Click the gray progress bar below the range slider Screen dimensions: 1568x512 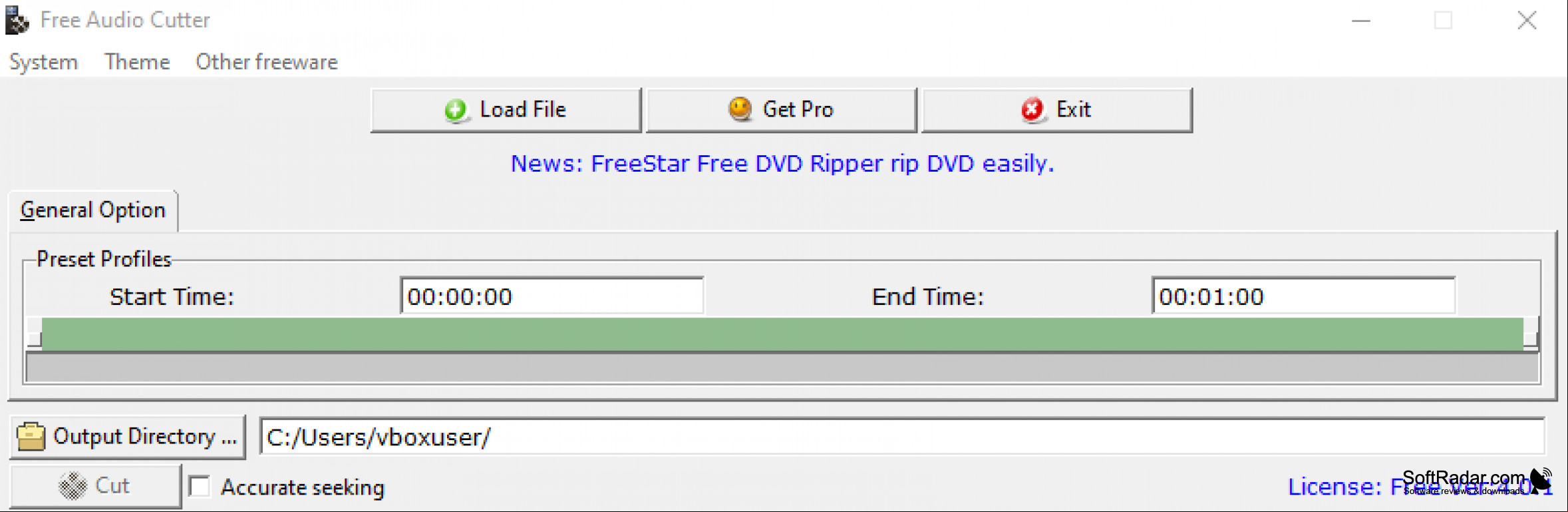(x=782, y=368)
